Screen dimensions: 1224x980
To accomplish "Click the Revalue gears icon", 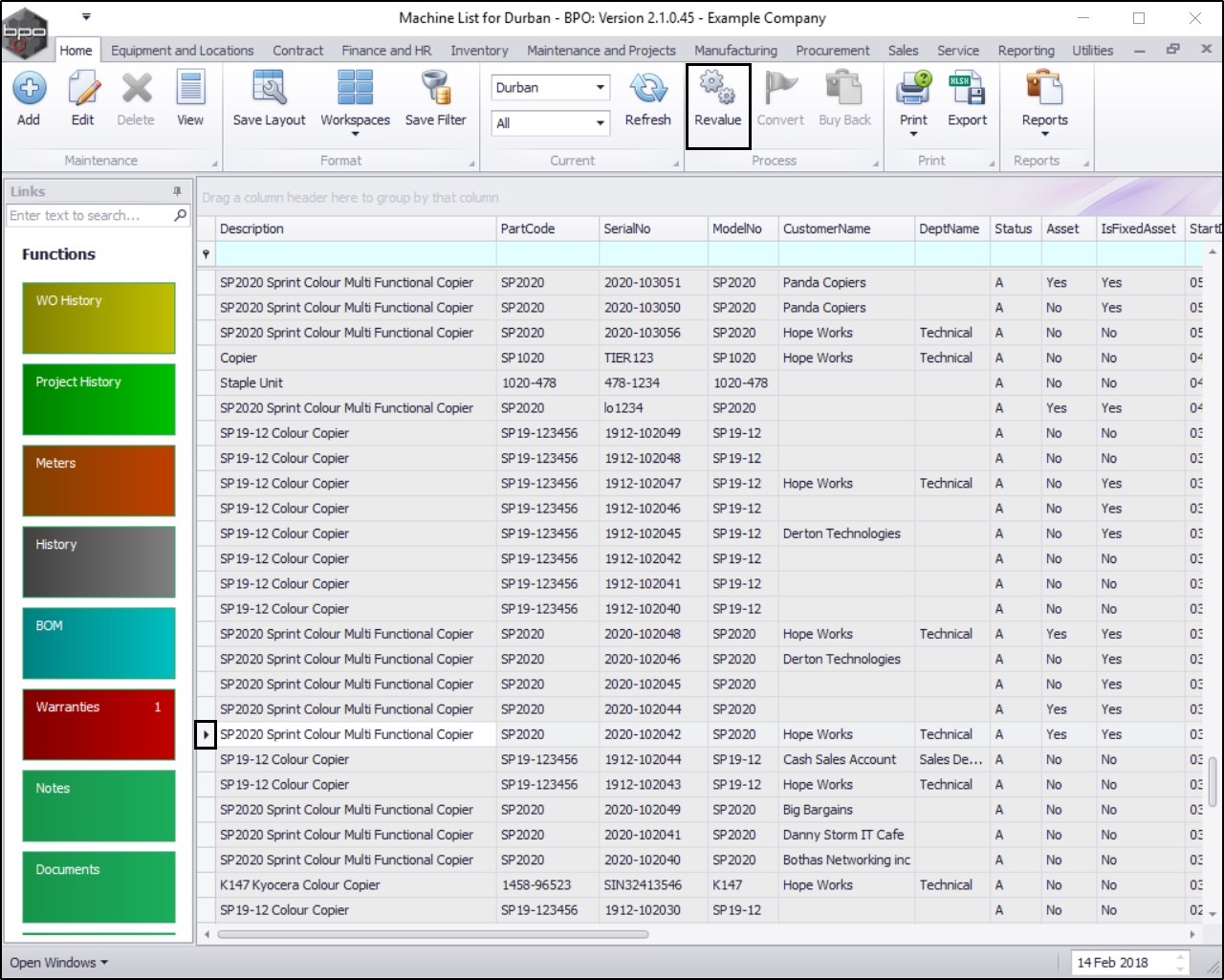I will [717, 88].
